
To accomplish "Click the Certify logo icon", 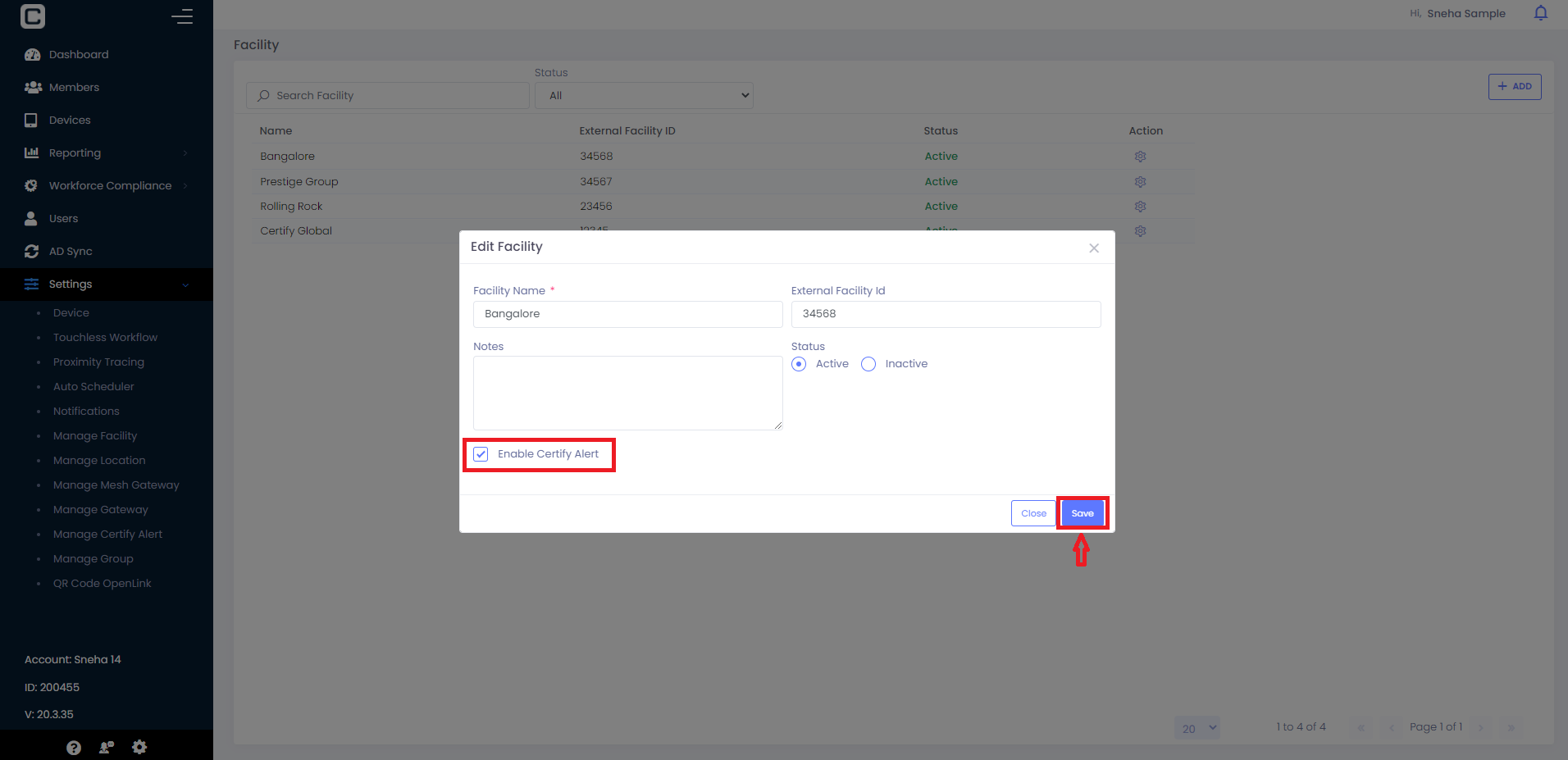I will tap(33, 16).
